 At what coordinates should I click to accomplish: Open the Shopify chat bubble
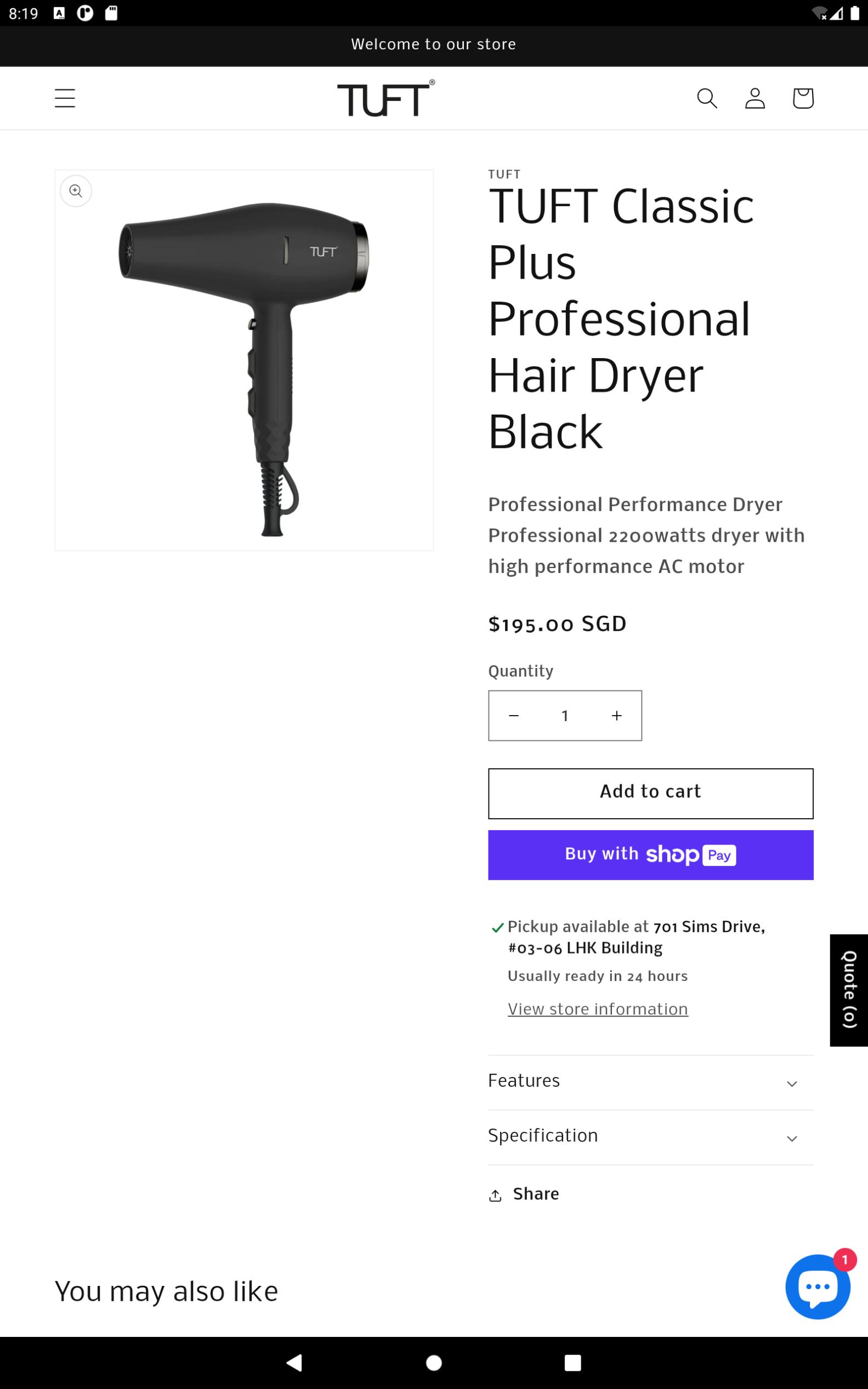tap(818, 1286)
